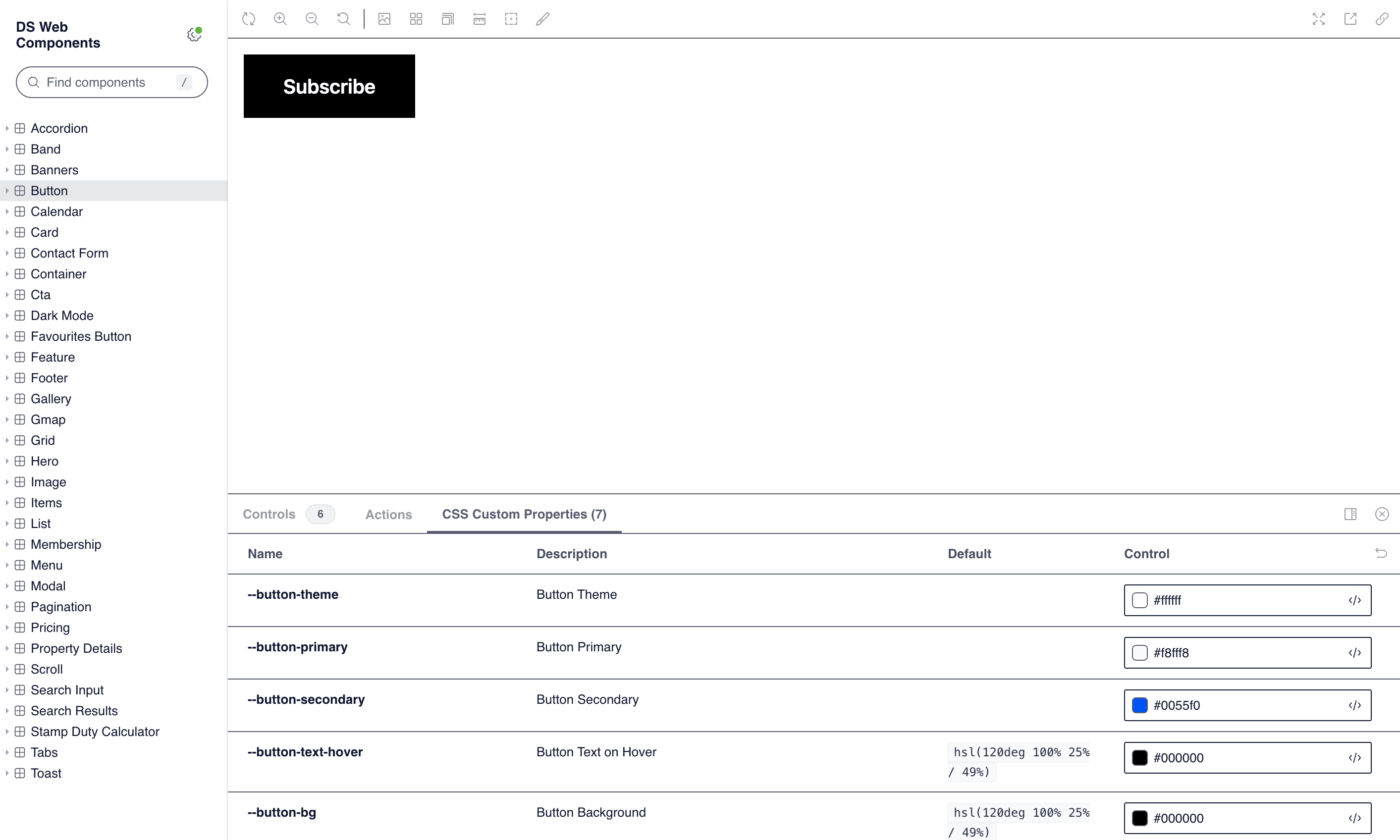Click the Controls count badge 6
The image size is (1400, 840).
[x=321, y=514]
